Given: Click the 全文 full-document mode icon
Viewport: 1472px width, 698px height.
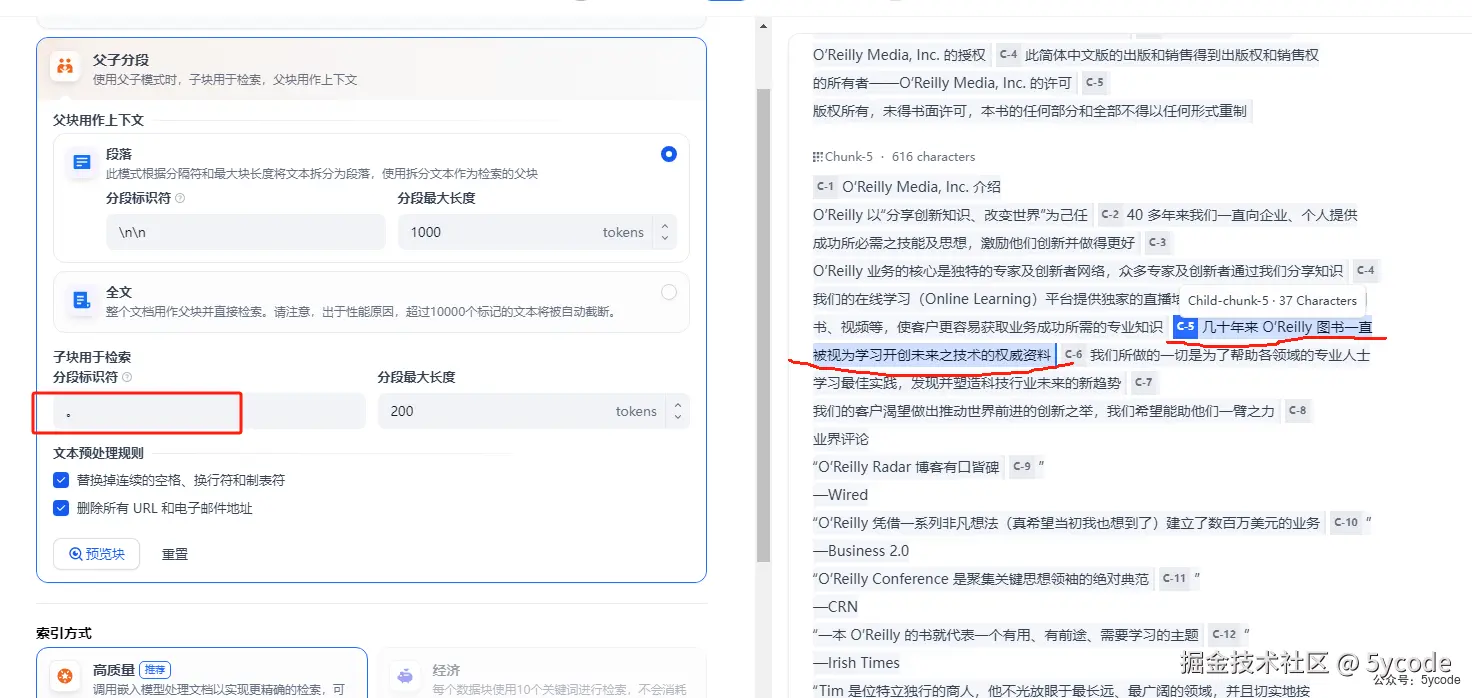Looking at the screenshot, I should (82, 300).
